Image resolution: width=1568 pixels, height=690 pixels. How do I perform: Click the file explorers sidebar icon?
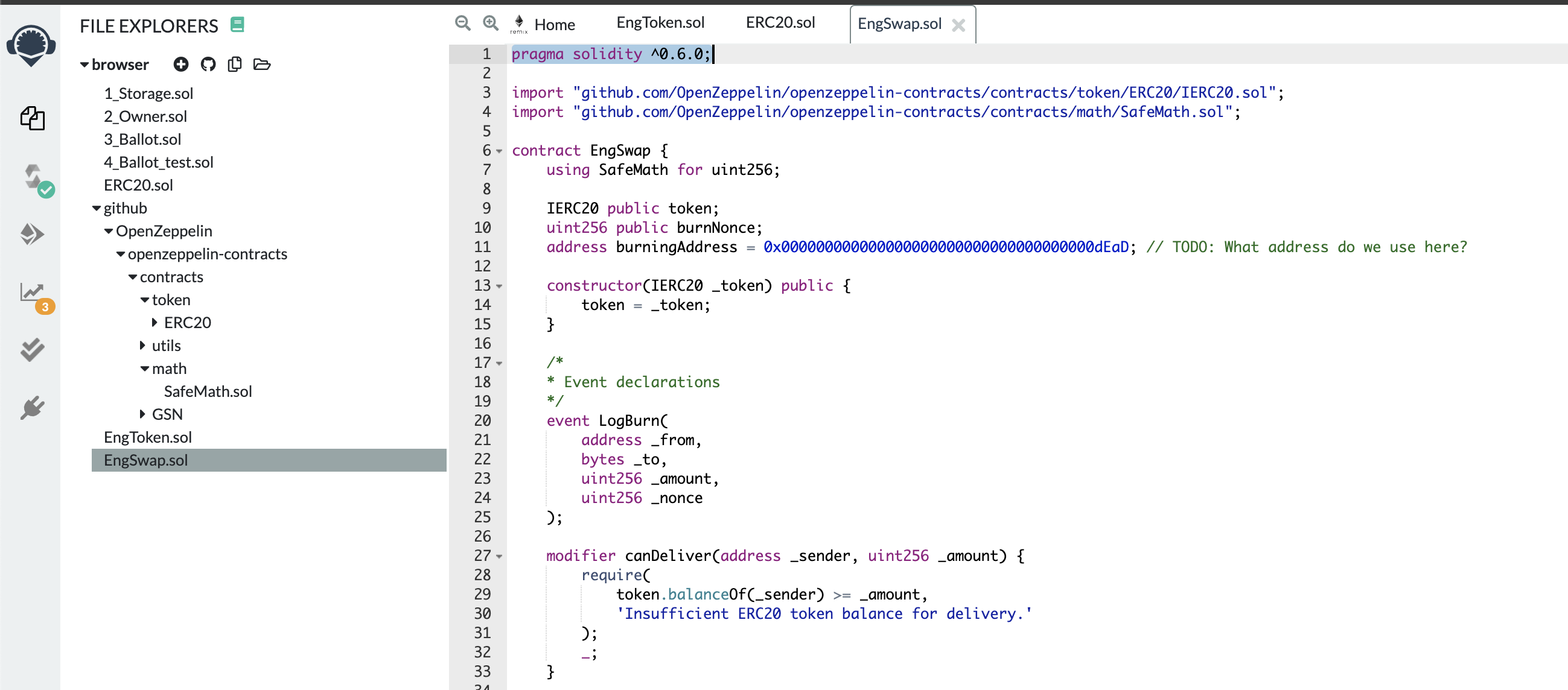(x=31, y=119)
